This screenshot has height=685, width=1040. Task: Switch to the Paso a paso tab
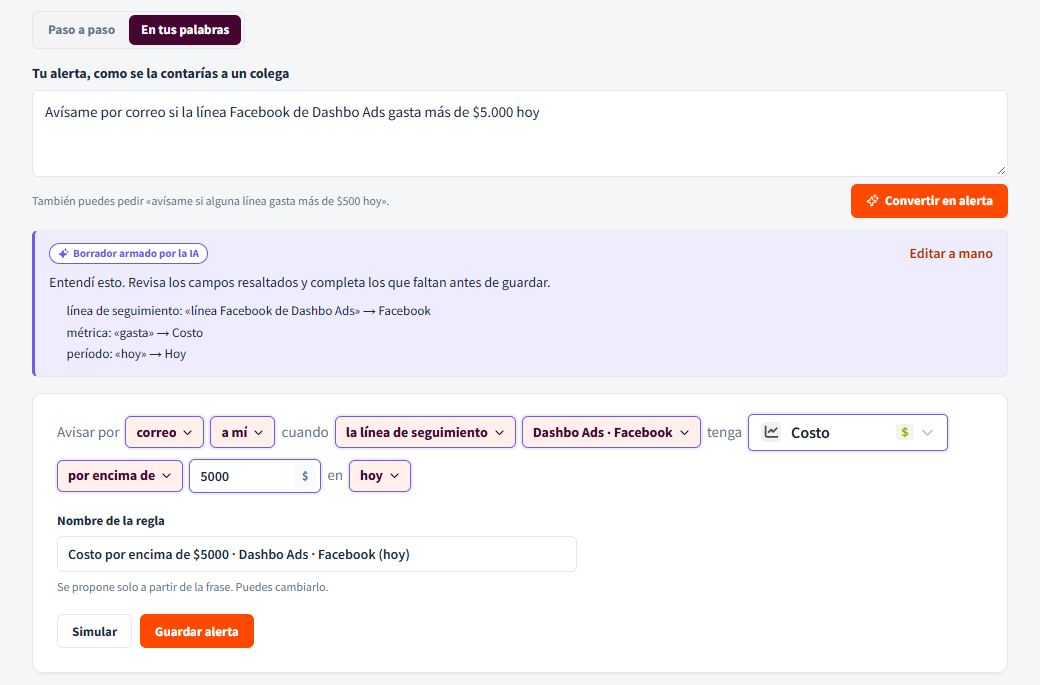point(82,30)
